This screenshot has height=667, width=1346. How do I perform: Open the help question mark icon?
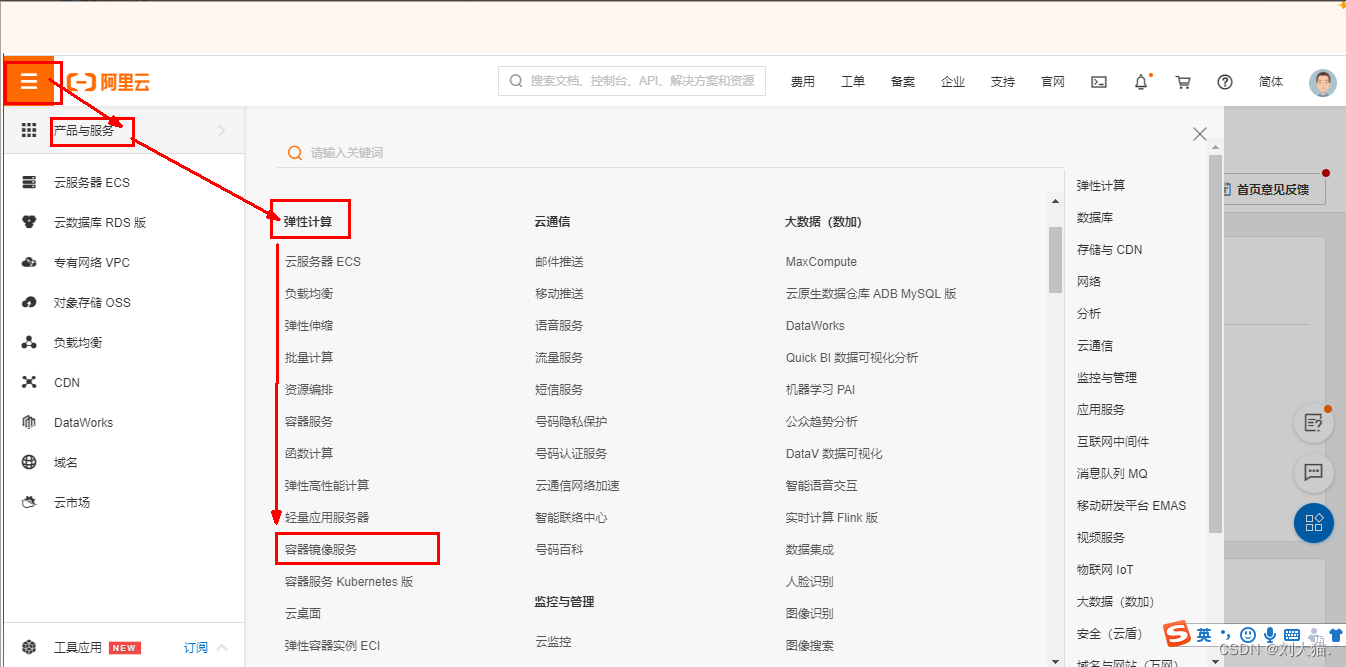click(1225, 82)
